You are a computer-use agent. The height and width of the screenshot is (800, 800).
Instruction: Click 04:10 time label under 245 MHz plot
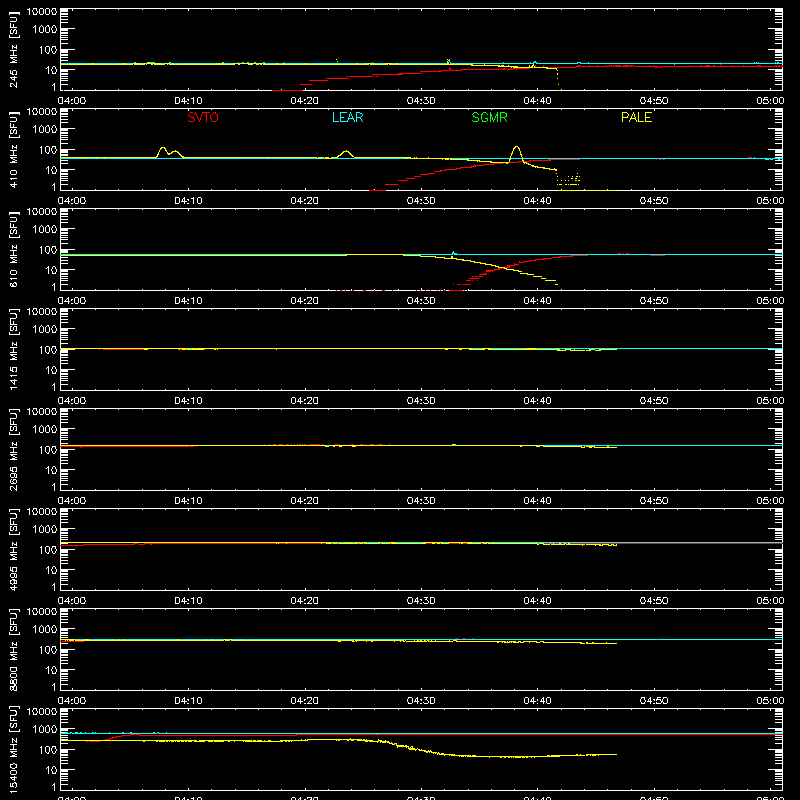pyautogui.click(x=188, y=101)
